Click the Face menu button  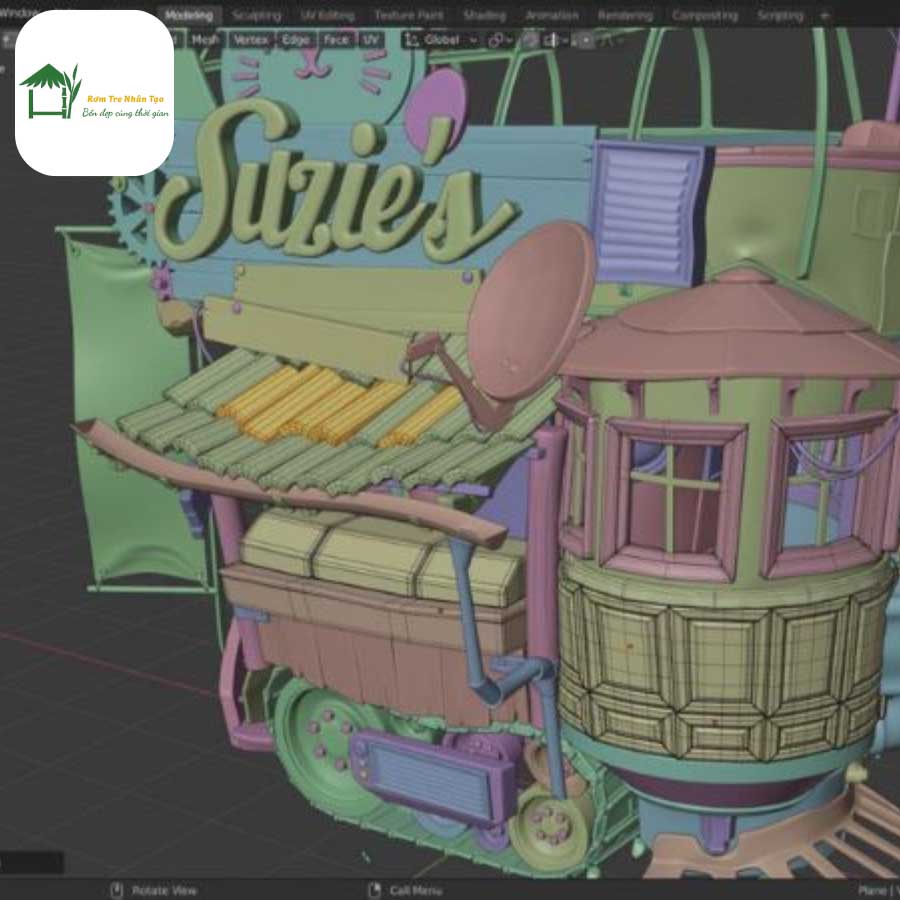point(337,40)
